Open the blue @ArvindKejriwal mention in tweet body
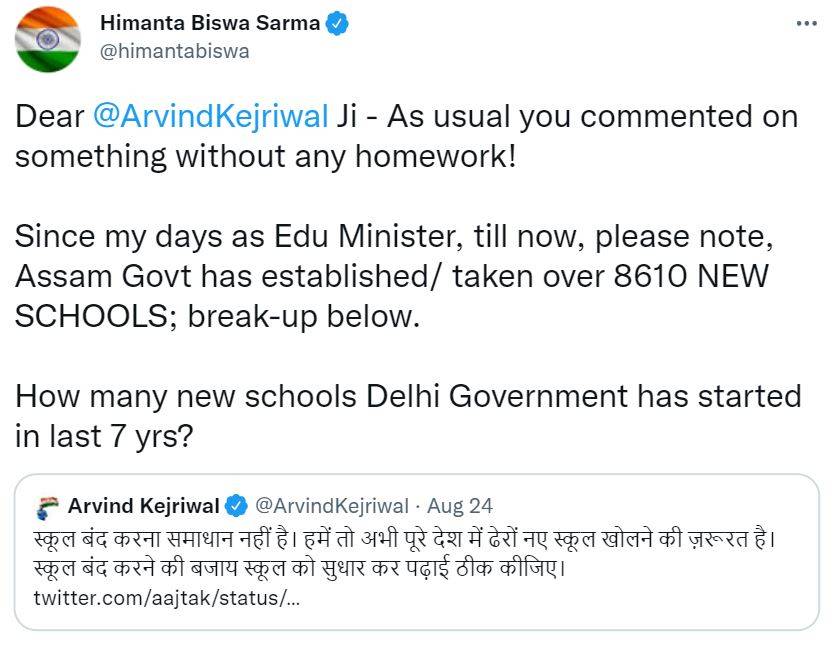 pyautogui.click(x=210, y=116)
